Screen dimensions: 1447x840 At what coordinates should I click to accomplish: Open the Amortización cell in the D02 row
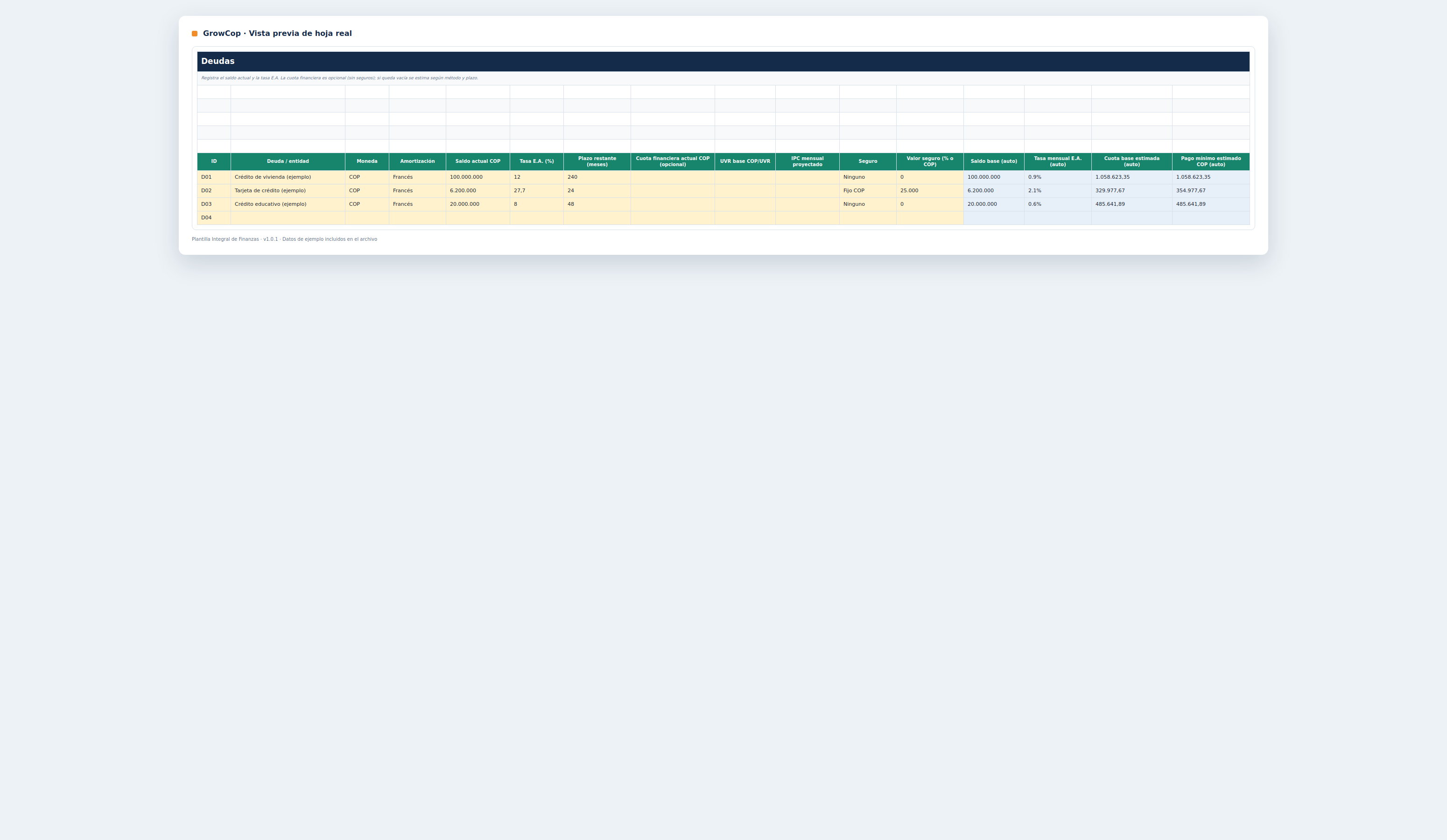[x=417, y=190]
